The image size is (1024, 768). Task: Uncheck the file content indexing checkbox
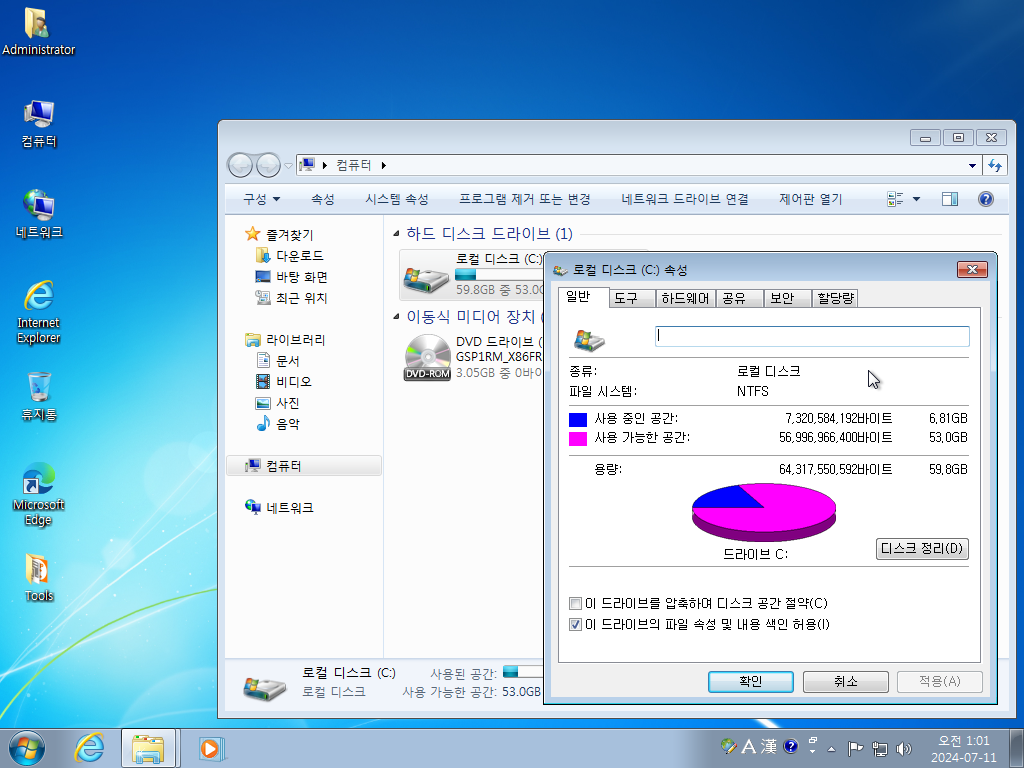click(x=575, y=624)
